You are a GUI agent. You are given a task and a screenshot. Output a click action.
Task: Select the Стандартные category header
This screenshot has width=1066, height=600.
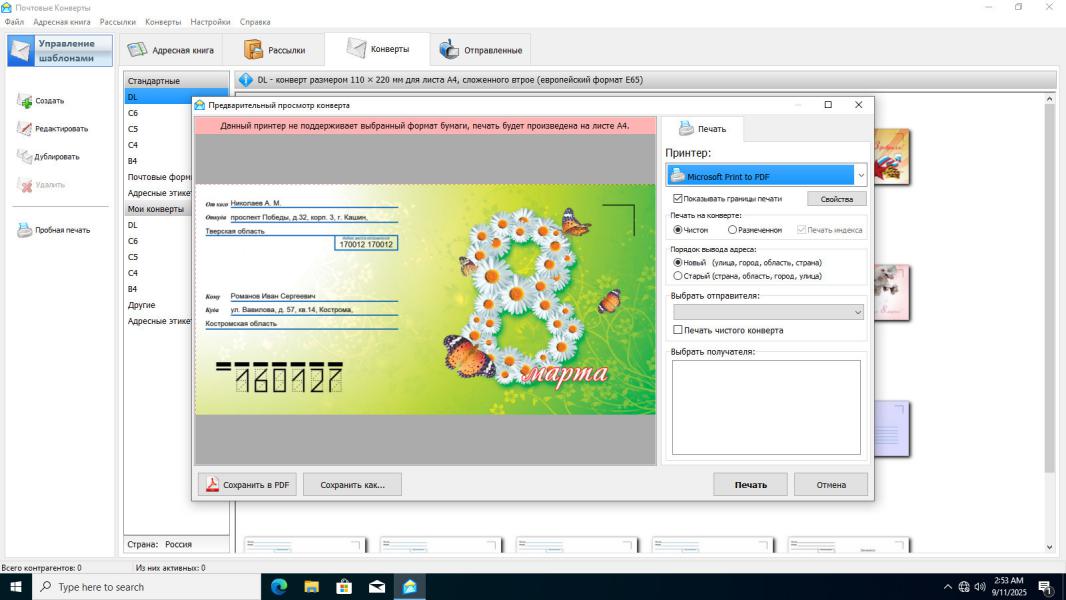(x=176, y=80)
